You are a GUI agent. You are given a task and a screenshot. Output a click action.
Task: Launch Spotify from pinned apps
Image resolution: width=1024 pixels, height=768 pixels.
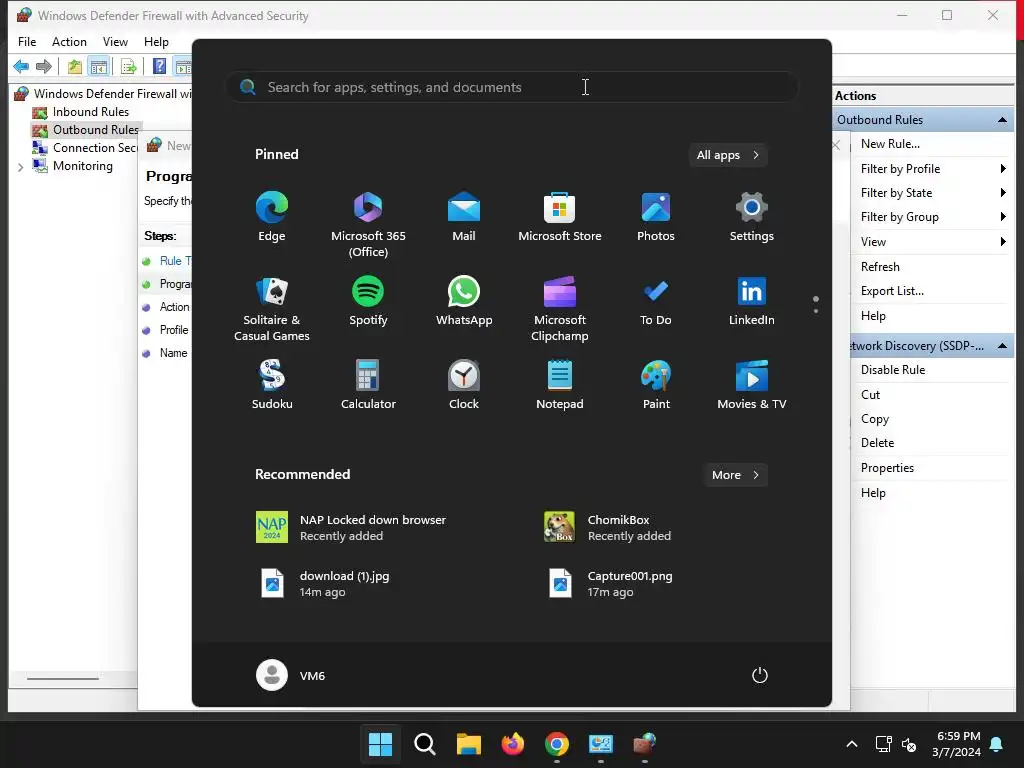pyautogui.click(x=368, y=301)
